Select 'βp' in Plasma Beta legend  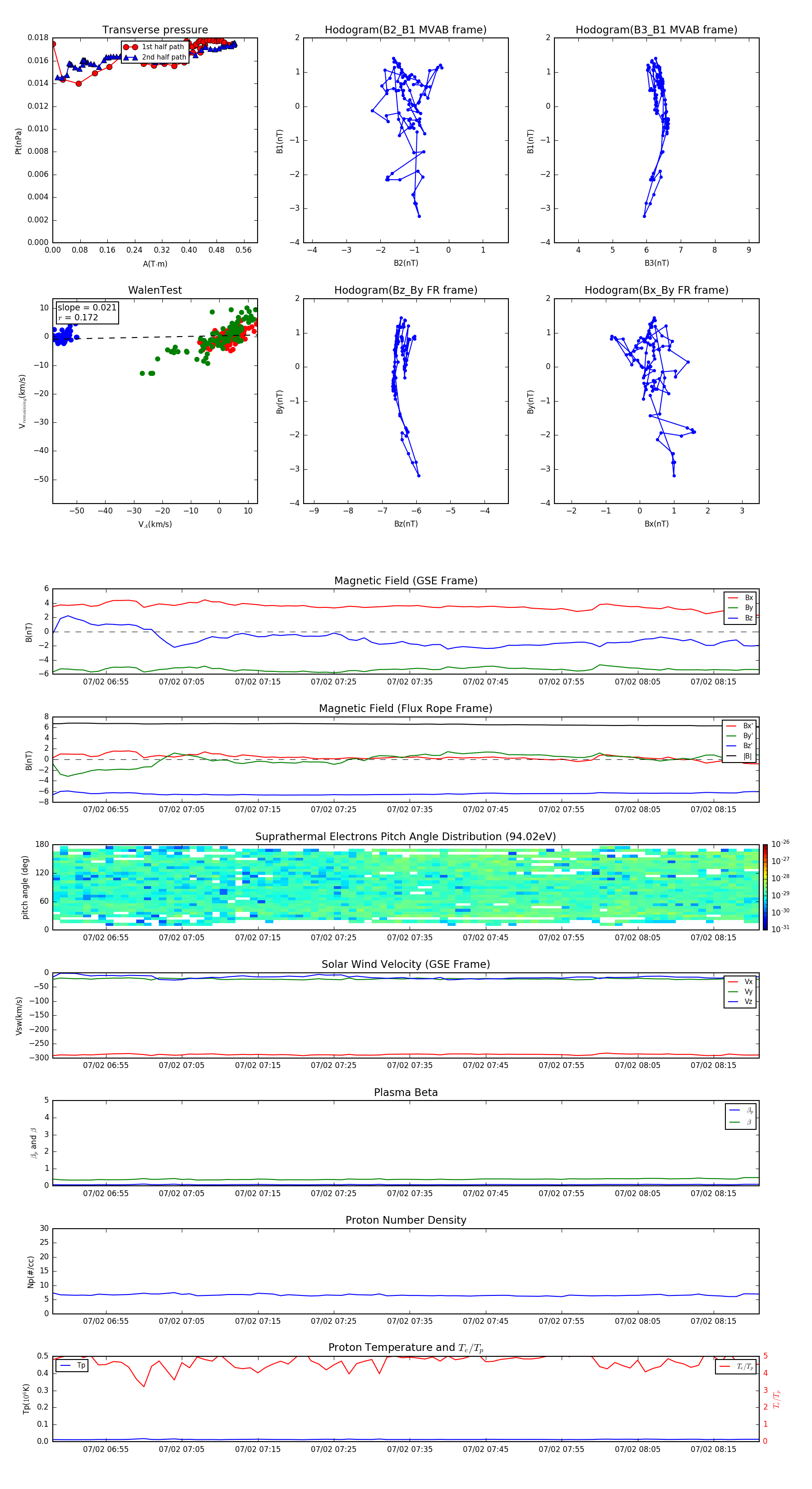point(742,1110)
